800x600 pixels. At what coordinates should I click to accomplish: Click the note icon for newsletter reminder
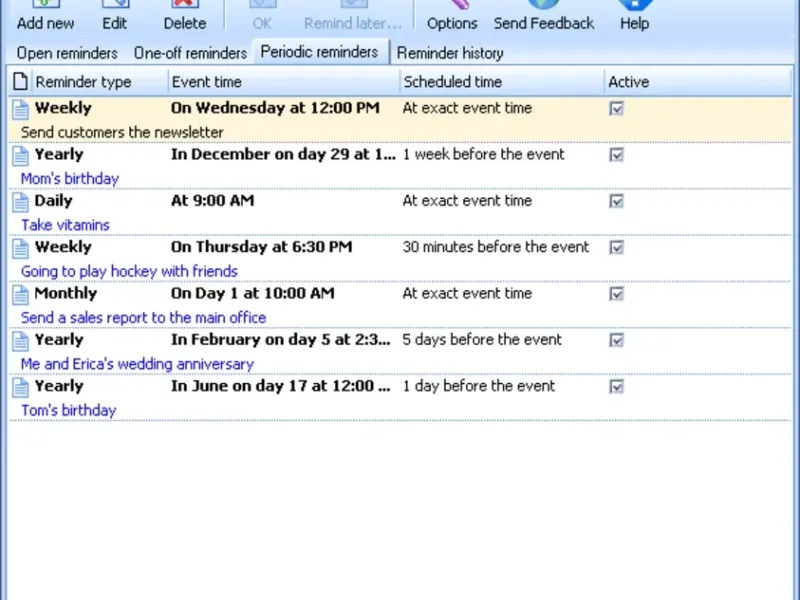click(x=20, y=109)
